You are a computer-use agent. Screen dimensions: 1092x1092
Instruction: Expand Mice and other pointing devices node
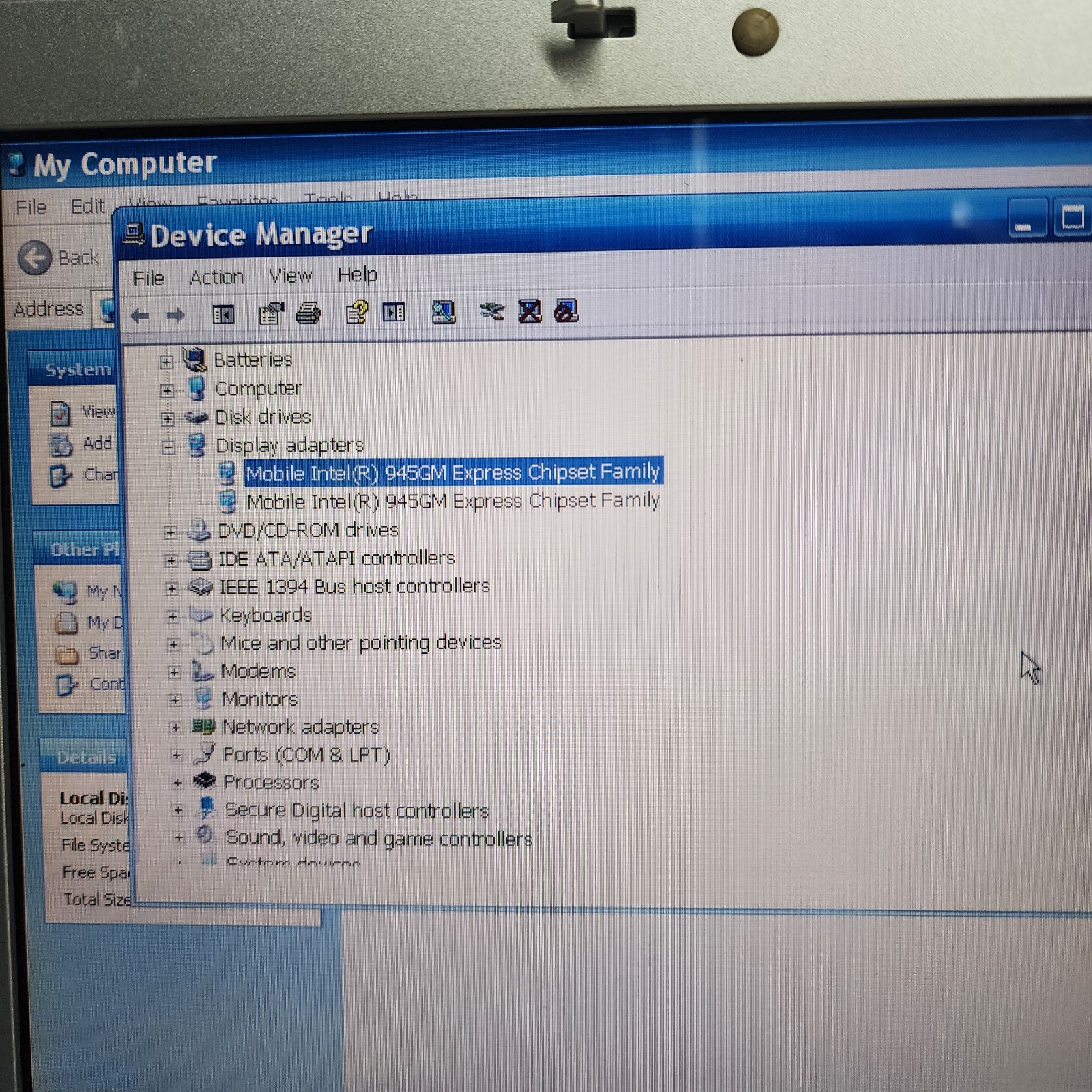[x=173, y=644]
